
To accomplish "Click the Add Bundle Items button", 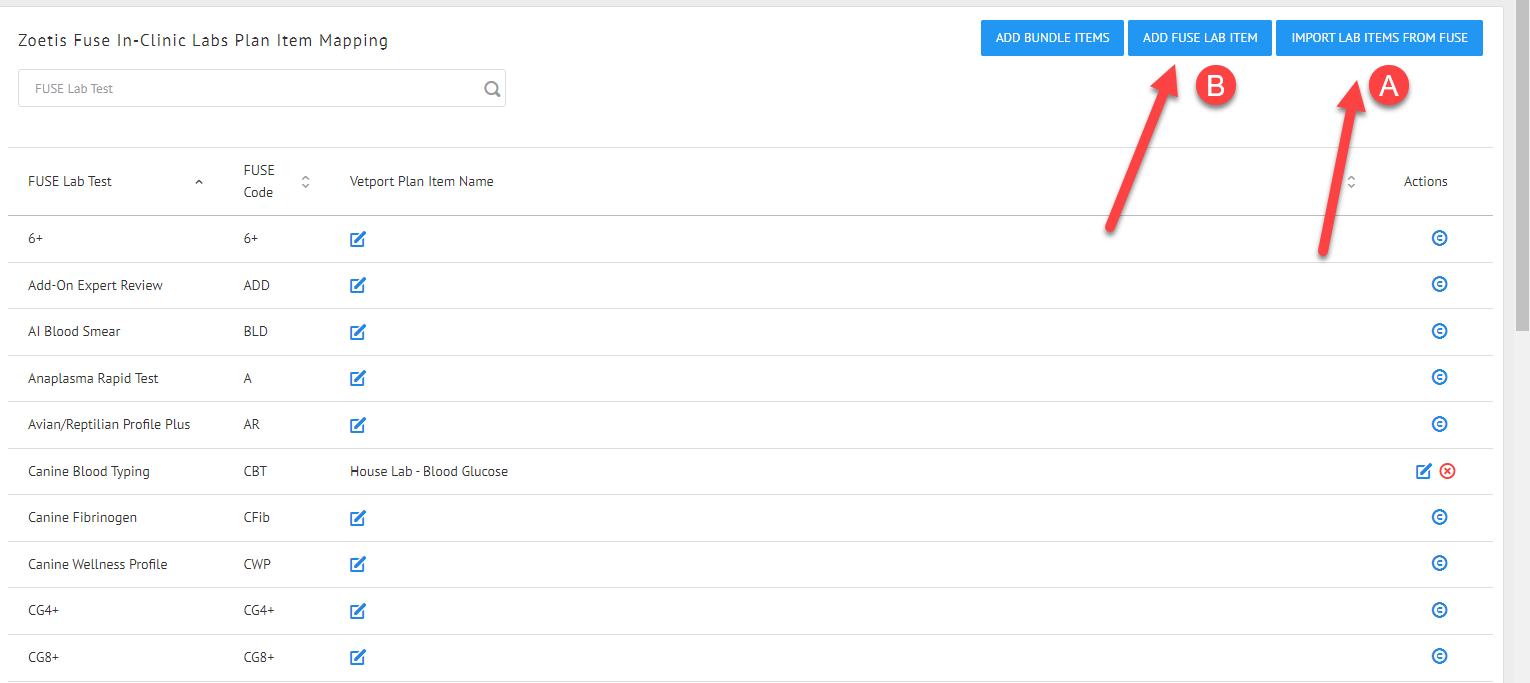I will click(x=1052, y=38).
